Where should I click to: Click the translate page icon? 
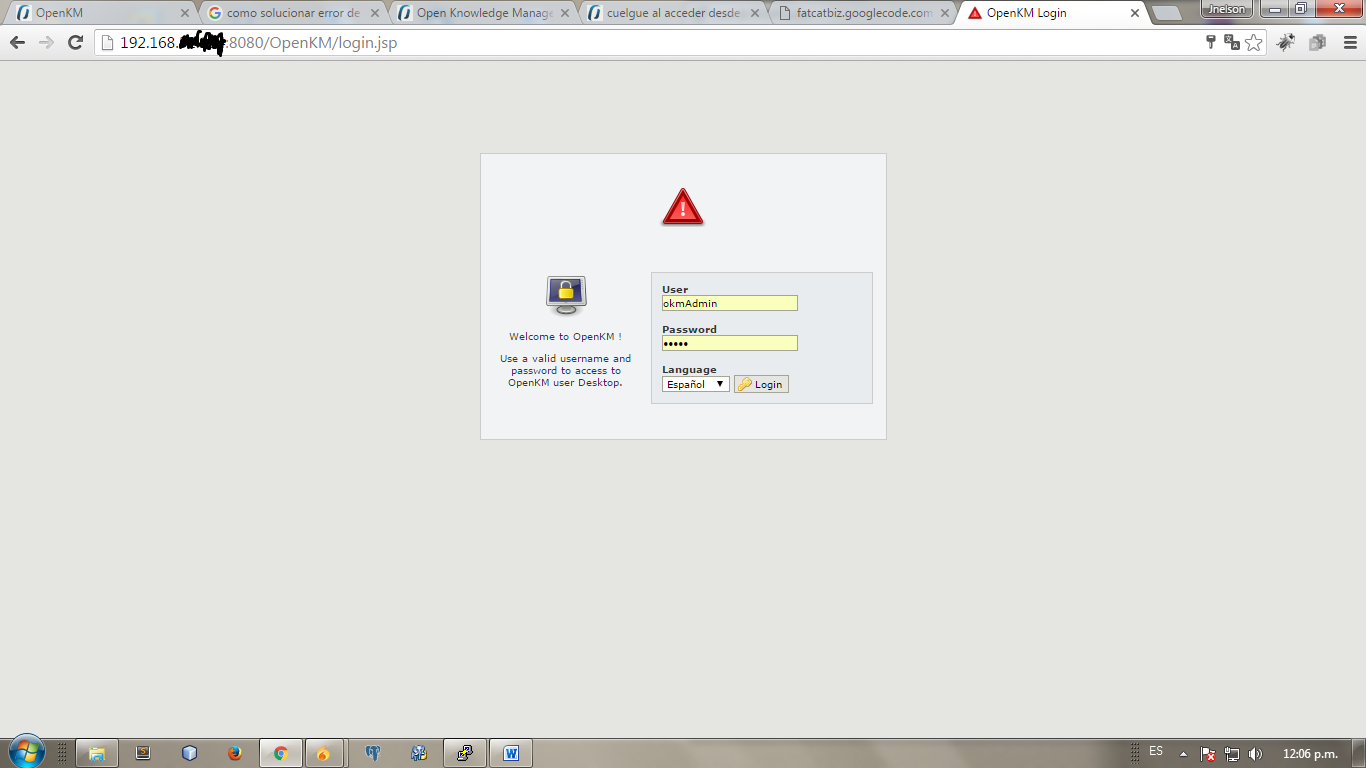[1232, 42]
